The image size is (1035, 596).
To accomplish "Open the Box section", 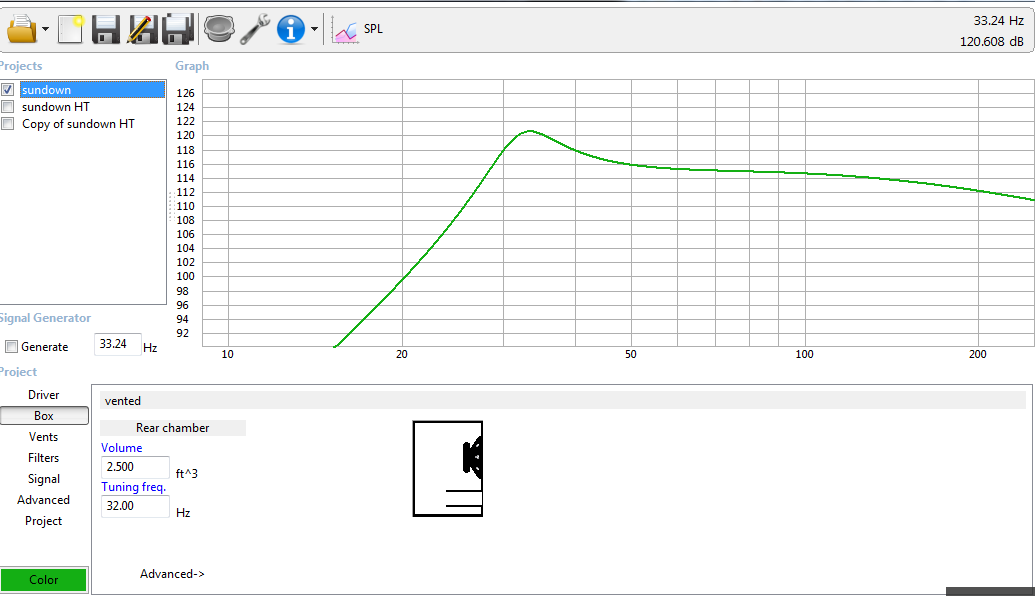I will tap(44, 416).
